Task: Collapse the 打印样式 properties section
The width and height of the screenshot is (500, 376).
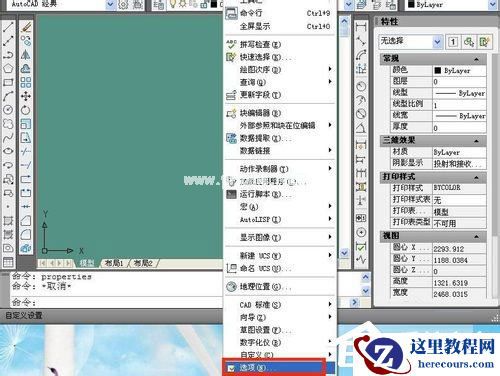Action: pyautogui.click(x=476, y=177)
